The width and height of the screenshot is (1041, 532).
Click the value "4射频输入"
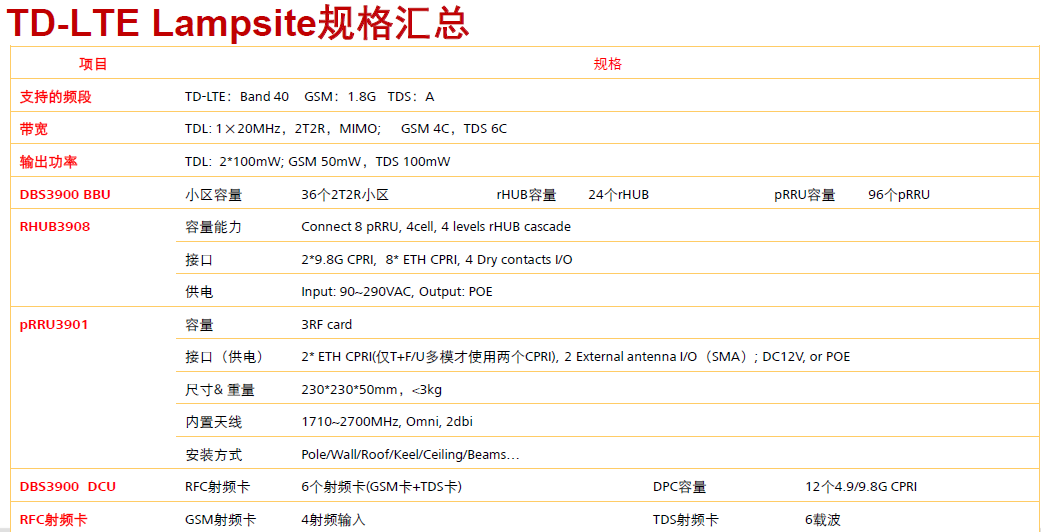pos(333,520)
